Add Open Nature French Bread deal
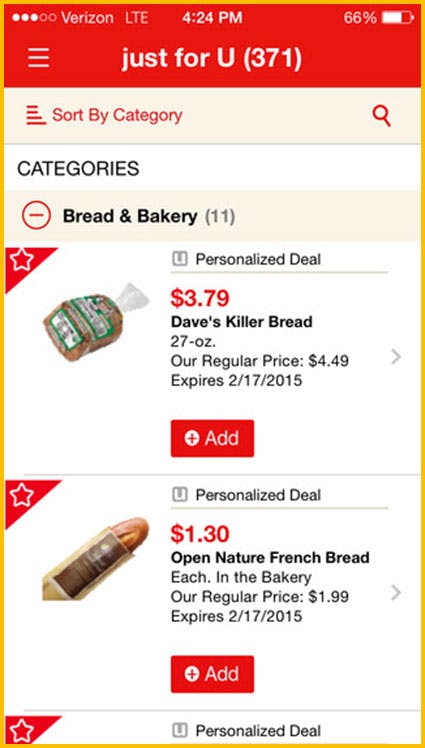 click(212, 674)
